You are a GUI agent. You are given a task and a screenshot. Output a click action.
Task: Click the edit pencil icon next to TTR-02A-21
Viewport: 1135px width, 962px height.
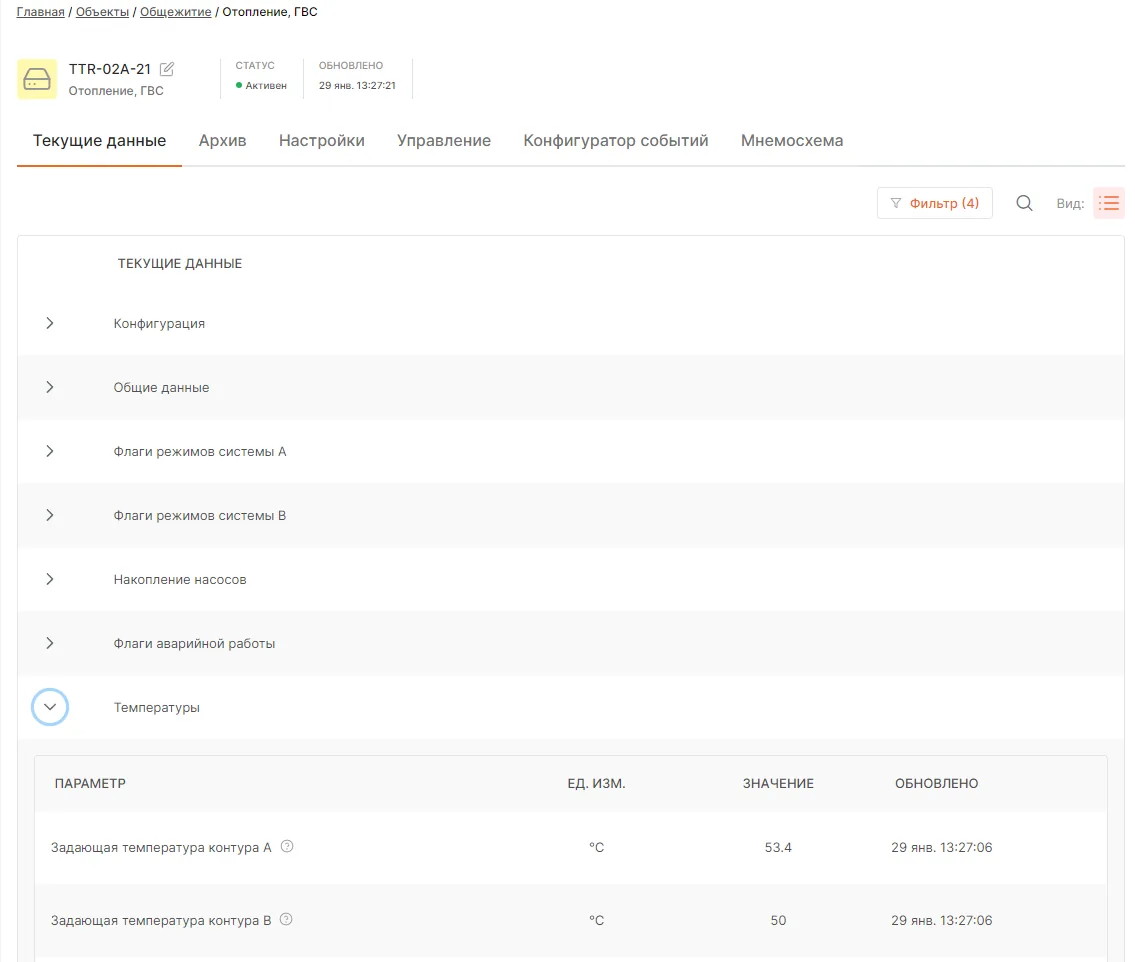166,69
